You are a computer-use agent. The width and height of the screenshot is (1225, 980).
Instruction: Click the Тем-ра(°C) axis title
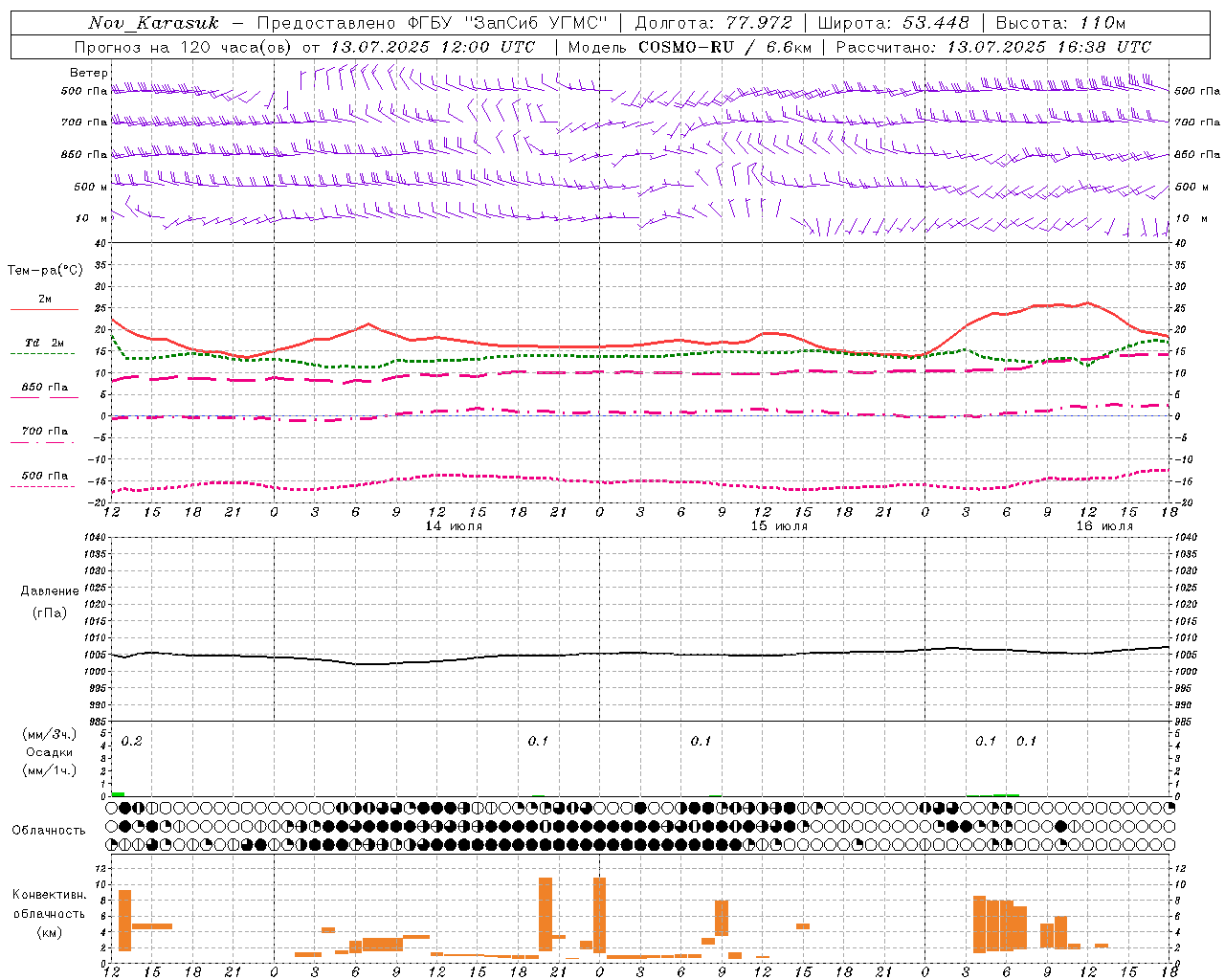45,271
